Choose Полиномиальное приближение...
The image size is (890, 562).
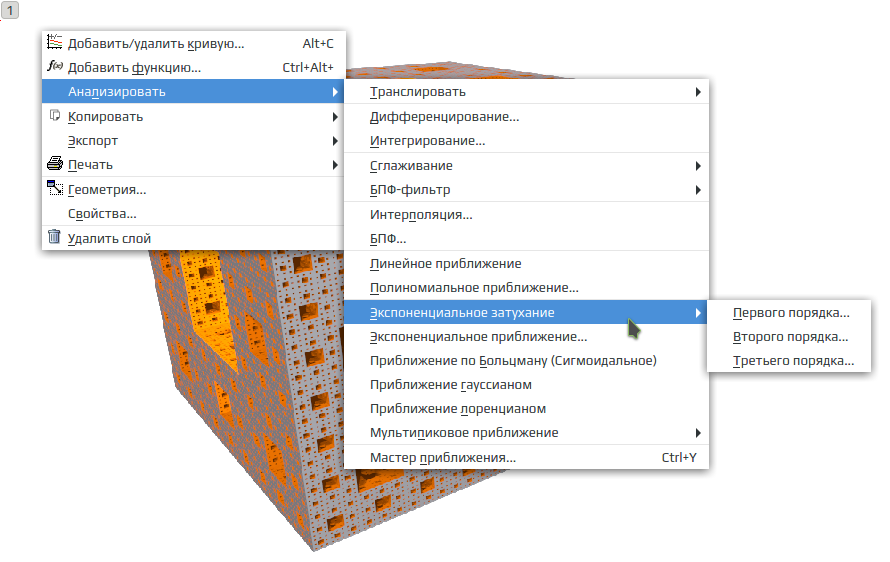527,287
